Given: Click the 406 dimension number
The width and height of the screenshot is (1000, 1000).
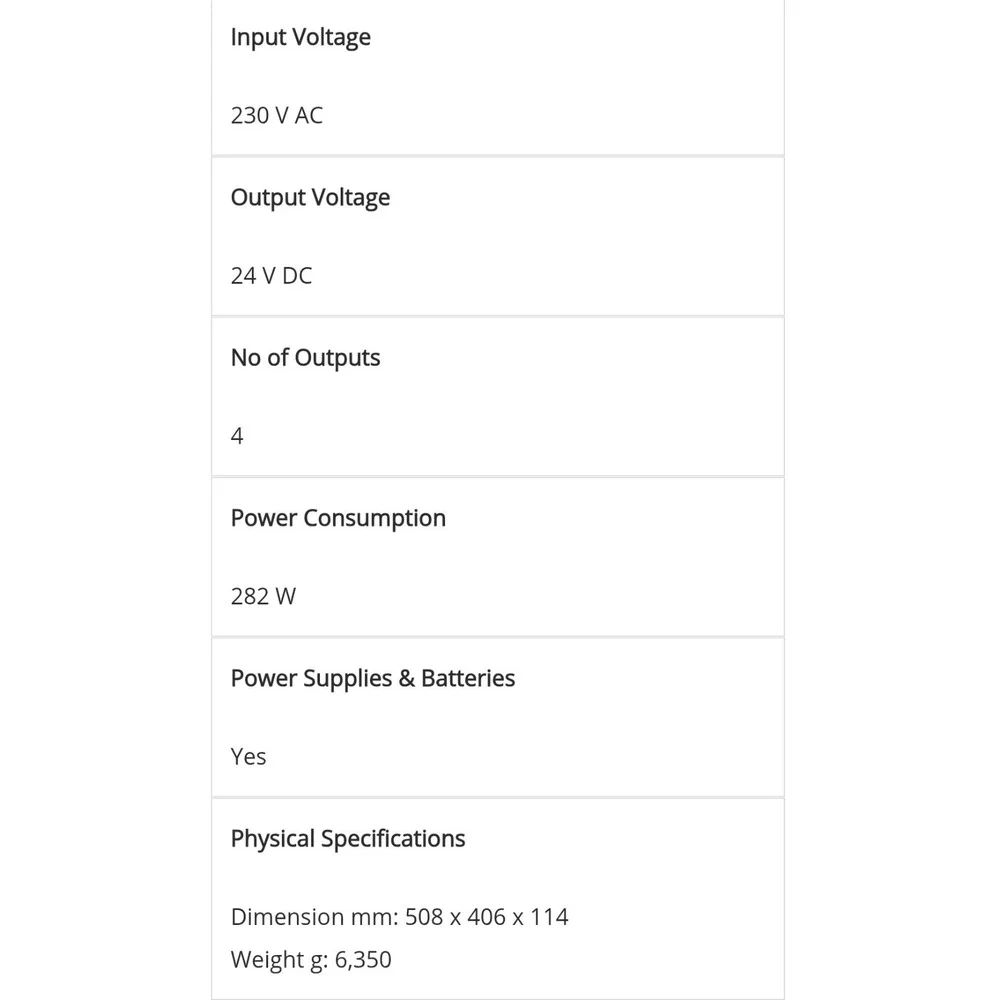Looking at the screenshot, I should pos(486,917).
